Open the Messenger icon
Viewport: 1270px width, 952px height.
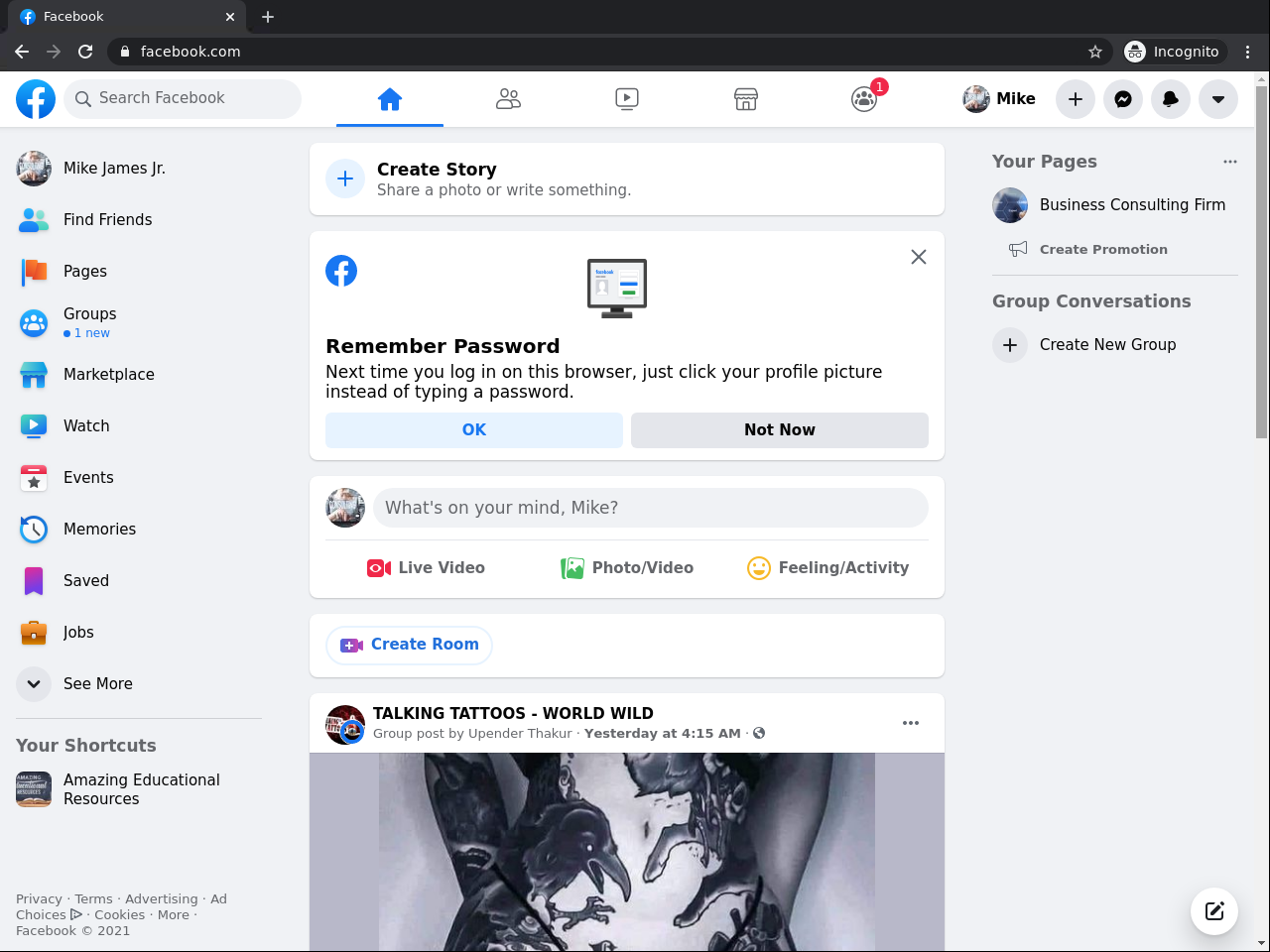click(1123, 99)
